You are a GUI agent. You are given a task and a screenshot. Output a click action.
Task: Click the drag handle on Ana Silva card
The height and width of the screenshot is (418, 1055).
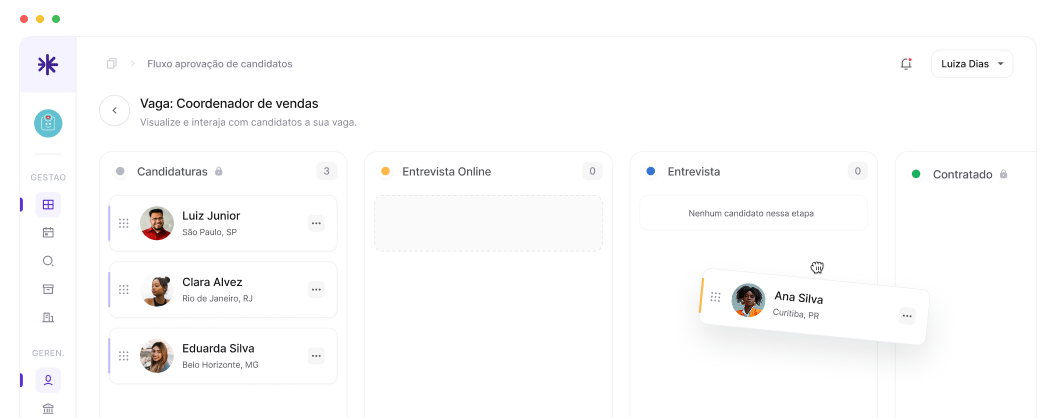716,297
